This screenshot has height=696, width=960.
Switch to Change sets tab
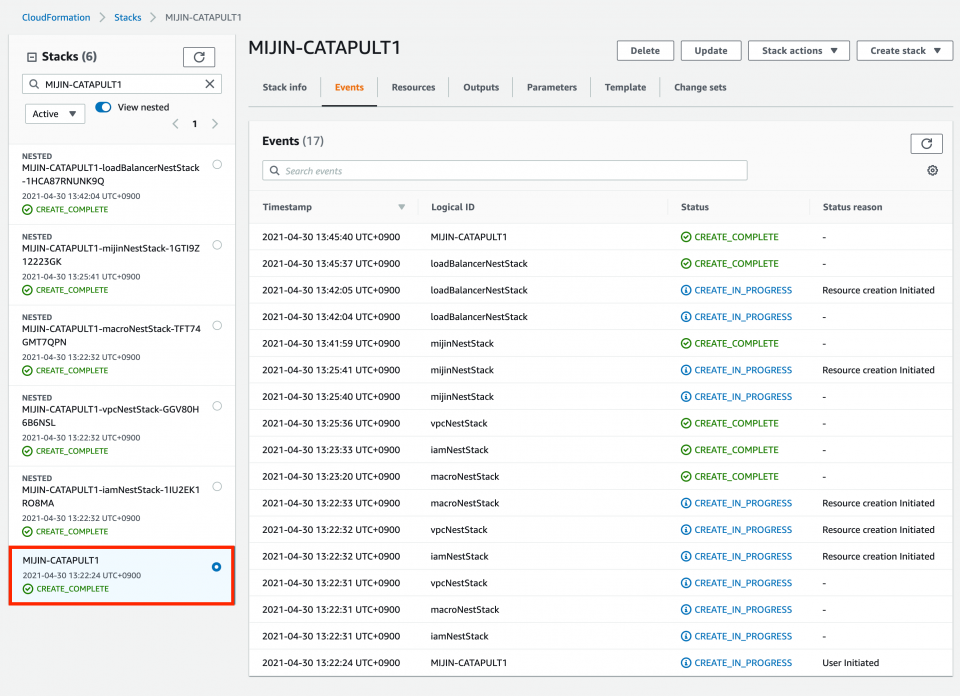[700, 88]
